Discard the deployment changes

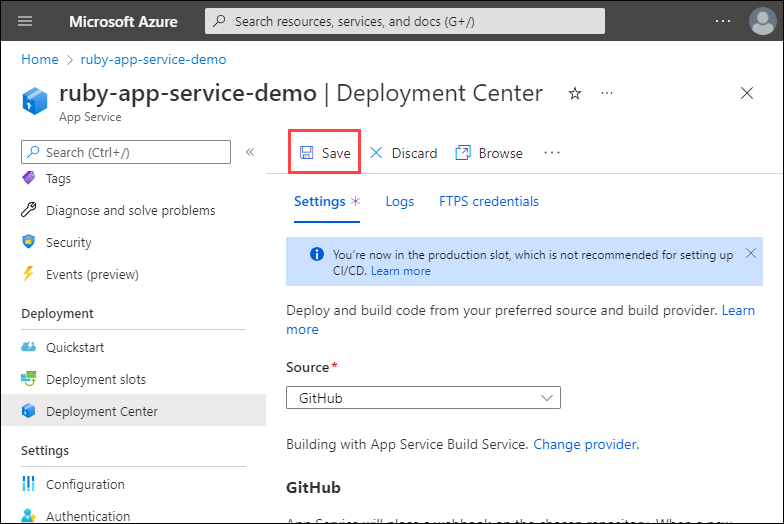point(403,153)
